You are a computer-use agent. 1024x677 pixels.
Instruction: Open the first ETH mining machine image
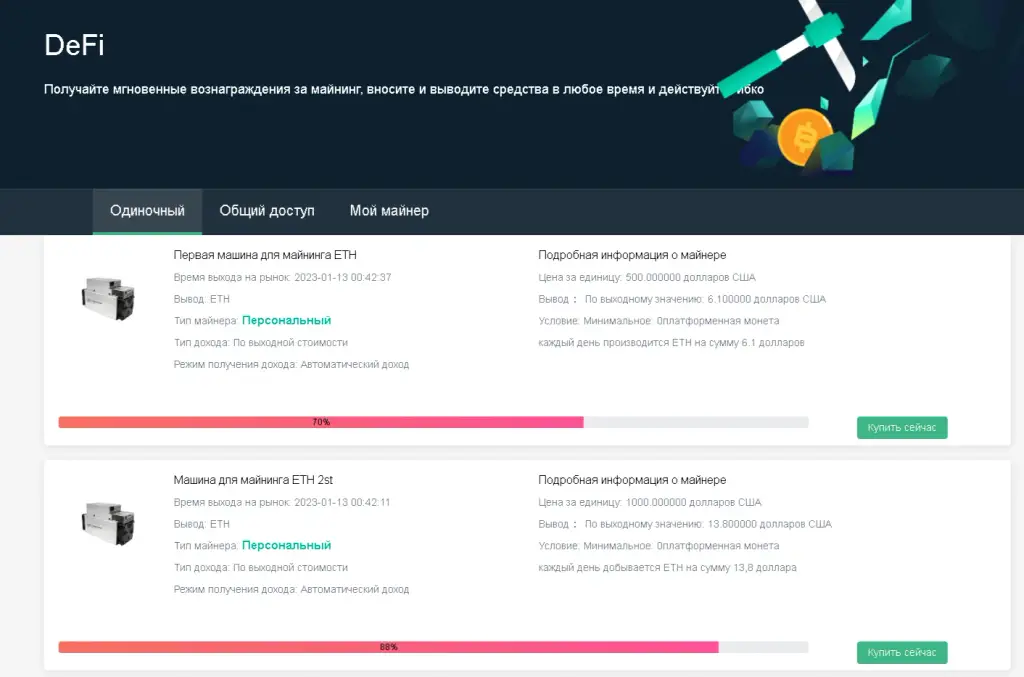[x=108, y=299]
